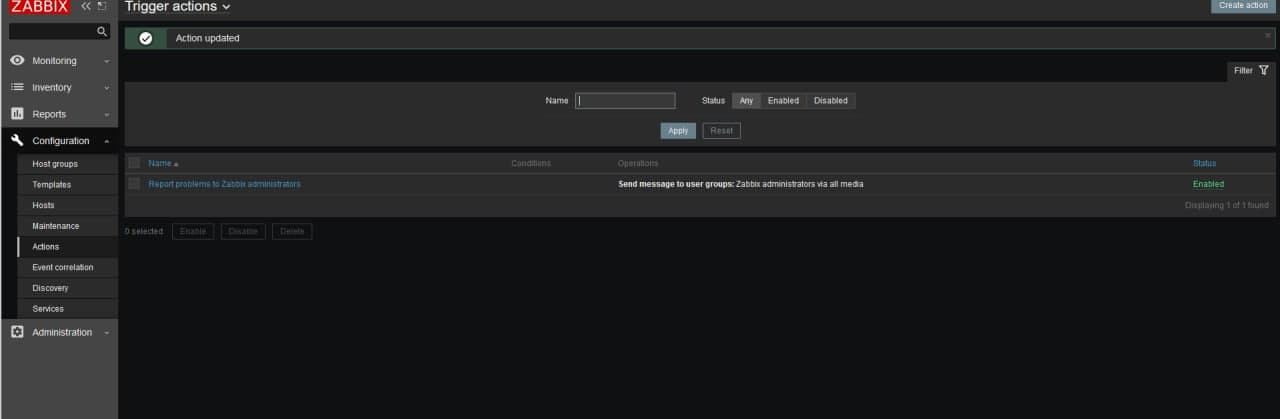This screenshot has height=419, width=1280.
Task: Click the Apply filter button
Action: (x=678, y=131)
